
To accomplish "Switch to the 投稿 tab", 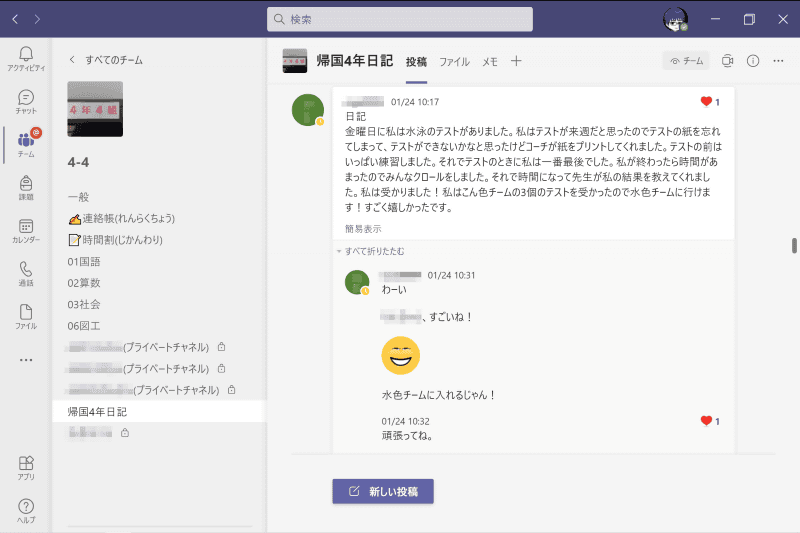I will (416, 62).
